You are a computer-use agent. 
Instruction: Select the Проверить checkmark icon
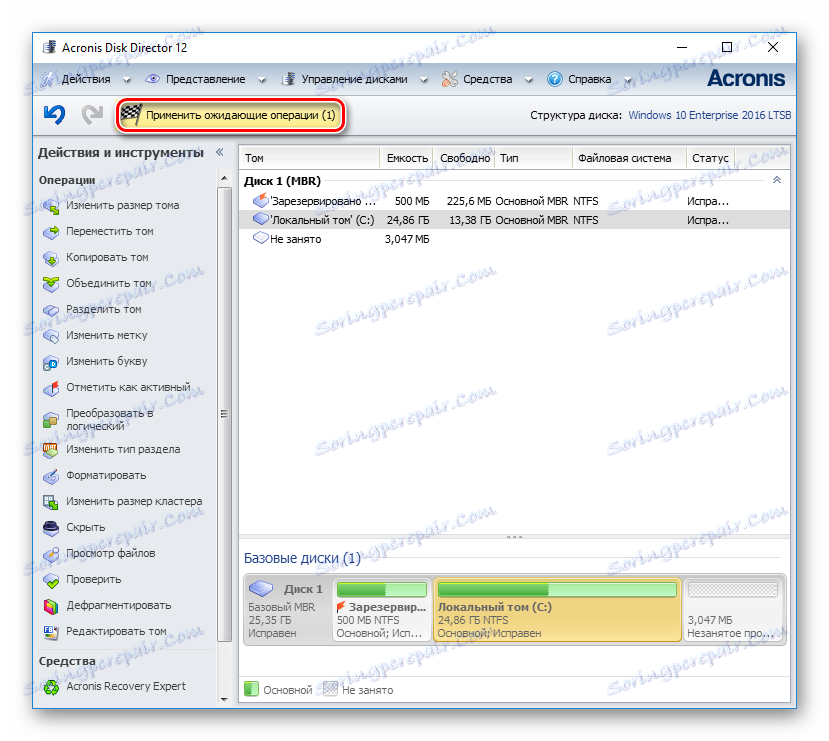(x=51, y=580)
